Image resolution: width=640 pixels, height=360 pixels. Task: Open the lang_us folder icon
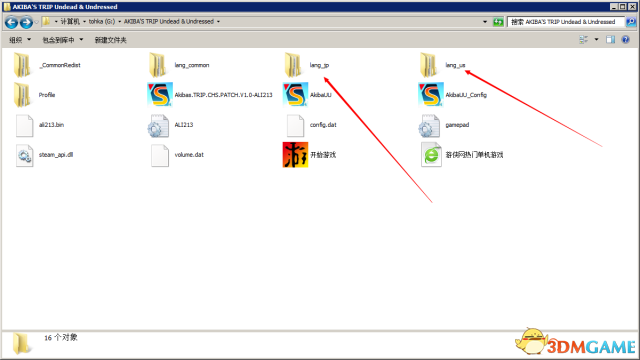[x=429, y=65]
